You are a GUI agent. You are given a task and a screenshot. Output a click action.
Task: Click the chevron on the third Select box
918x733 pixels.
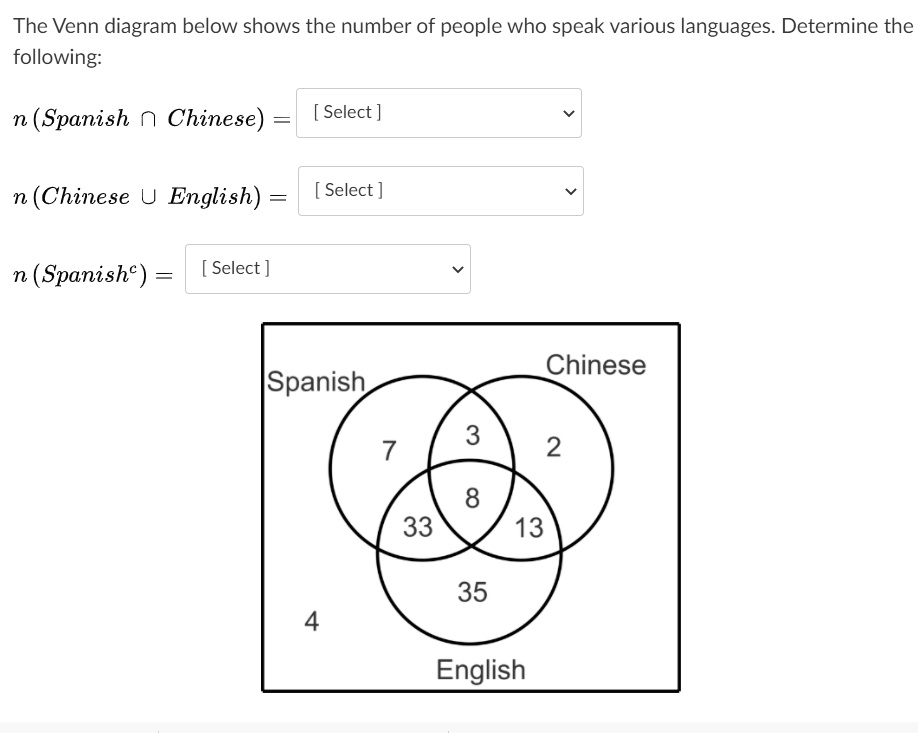click(x=457, y=268)
